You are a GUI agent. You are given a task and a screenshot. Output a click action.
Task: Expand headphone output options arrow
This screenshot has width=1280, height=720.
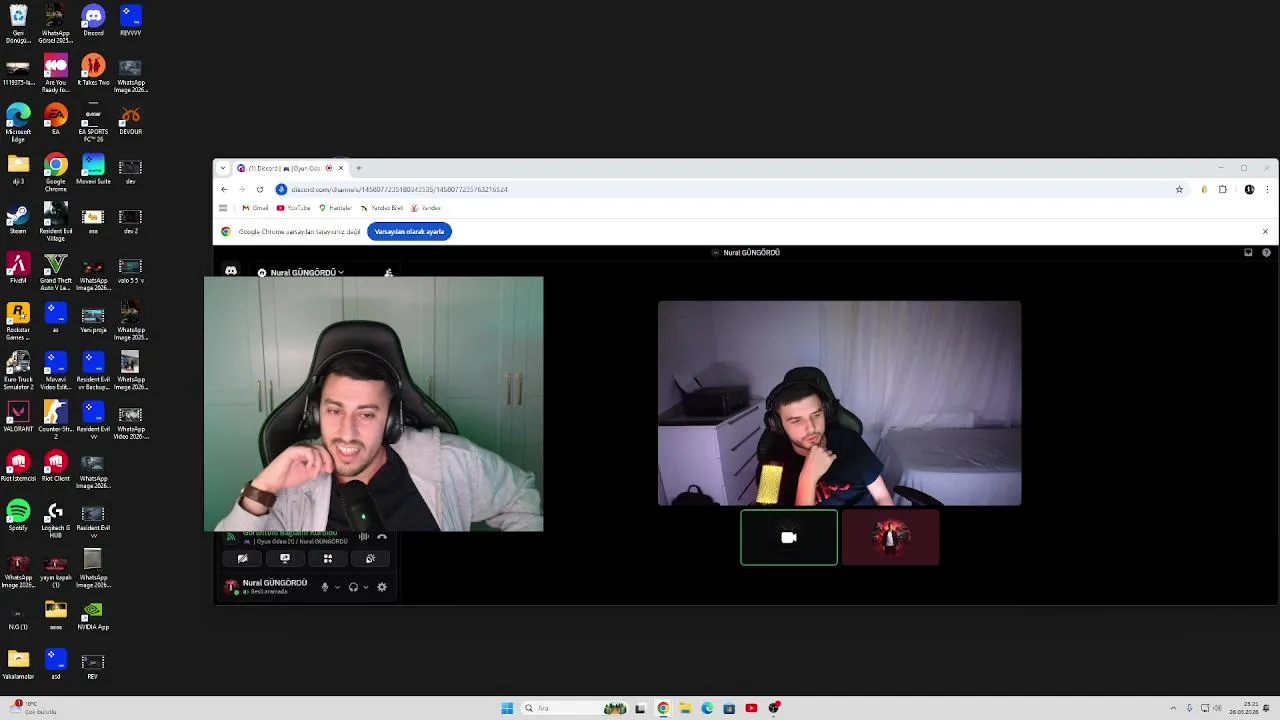tap(366, 587)
